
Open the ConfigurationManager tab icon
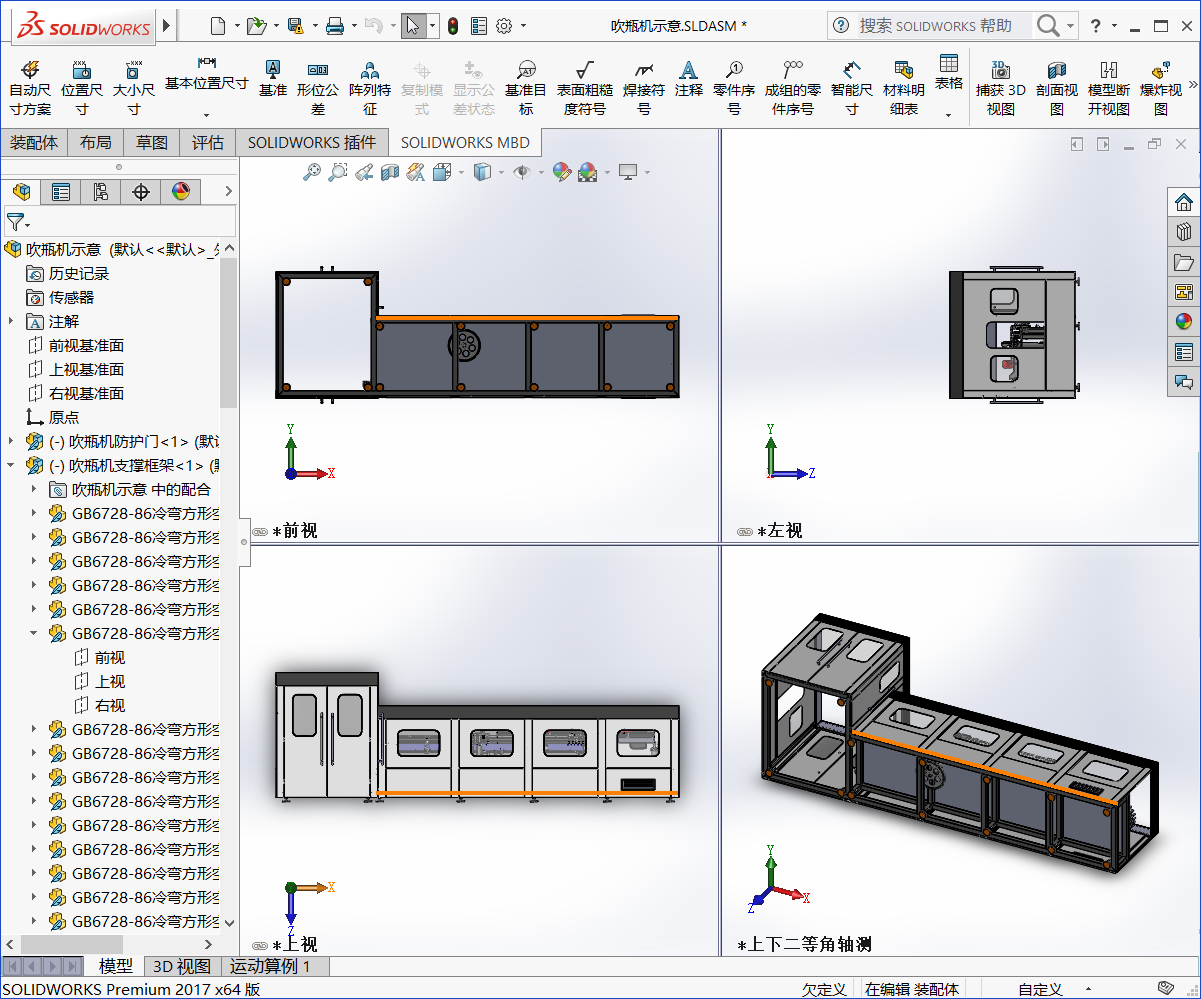point(101,192)
